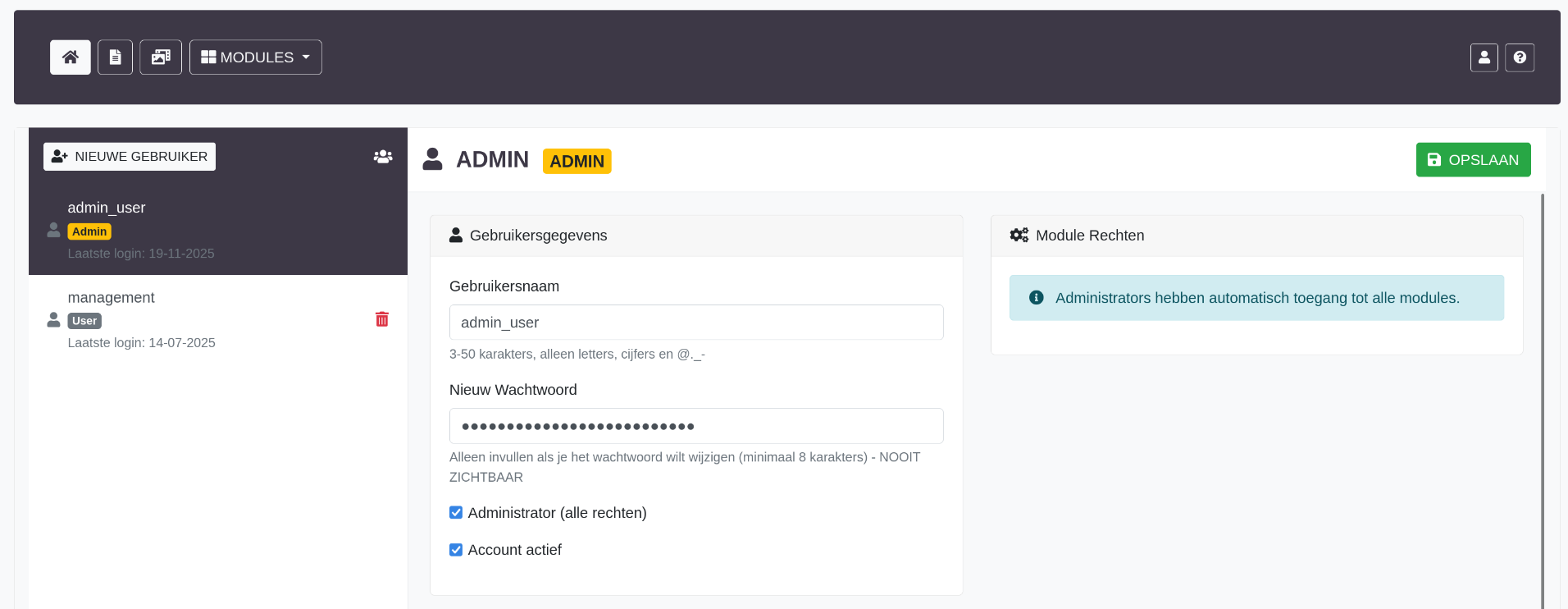Open the document pages icon
Screen dimensions: 1568x609
(115, 57)
